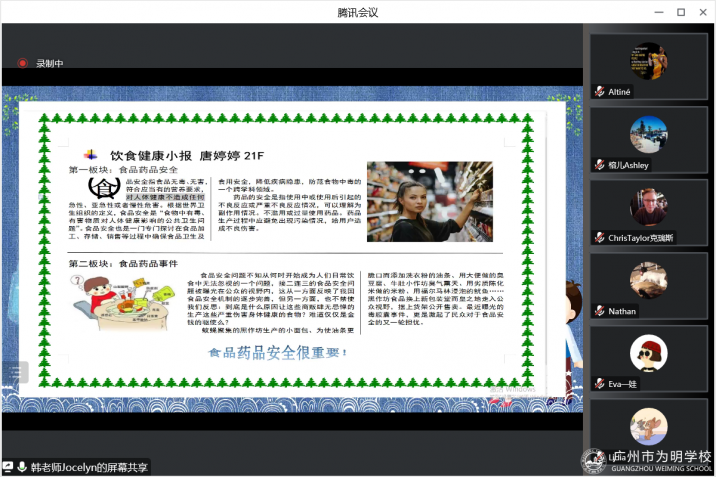The width and height of the screenshot is (716, 477).
Task: Click ChrisTaylor克瑞斯 muted microphone icon
Action: click(599, 238)
